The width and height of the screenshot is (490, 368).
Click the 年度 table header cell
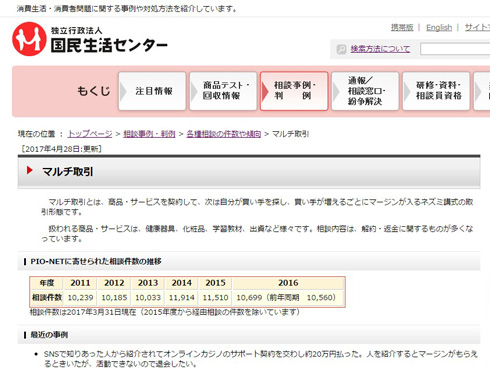click(x=47, y=283)
